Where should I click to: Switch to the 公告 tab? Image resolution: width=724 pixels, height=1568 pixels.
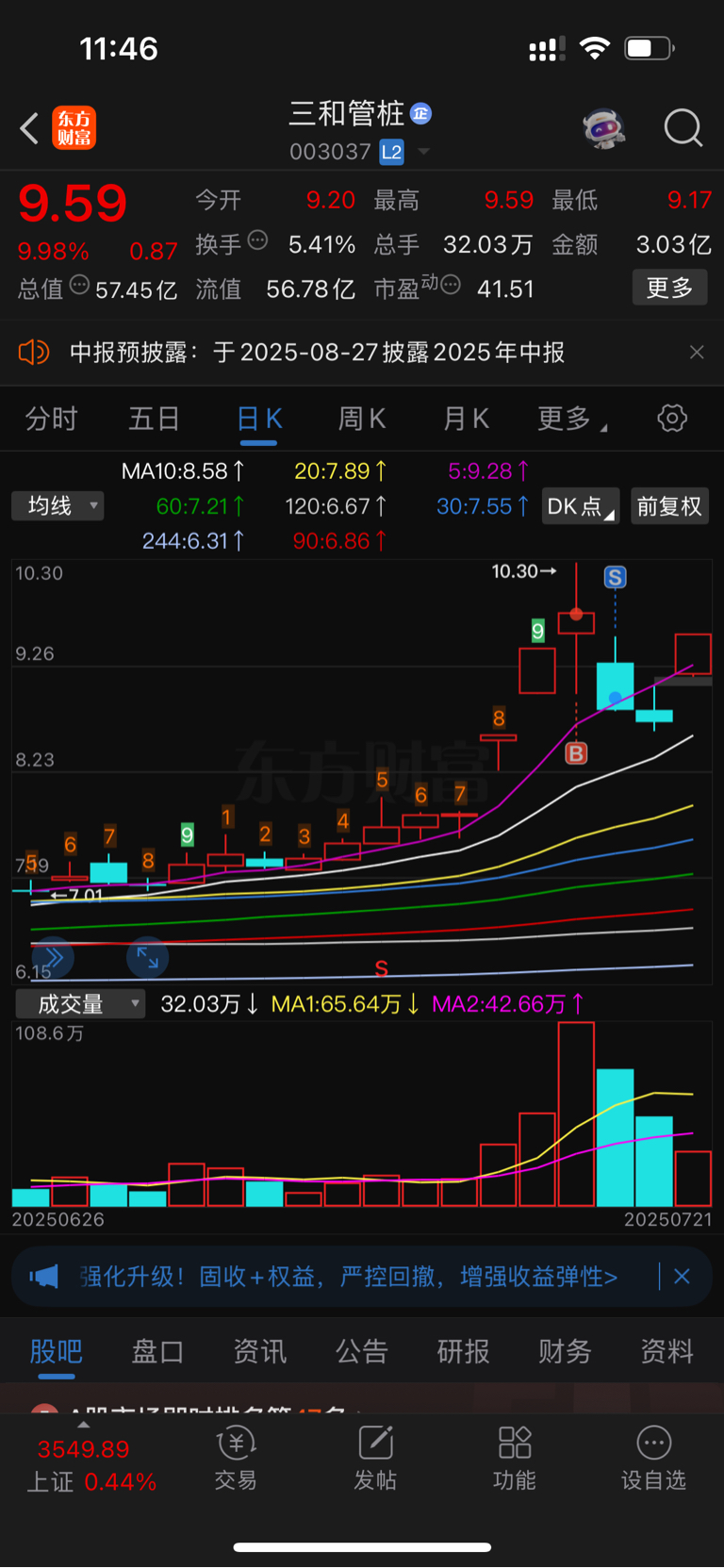[361, 1351]
